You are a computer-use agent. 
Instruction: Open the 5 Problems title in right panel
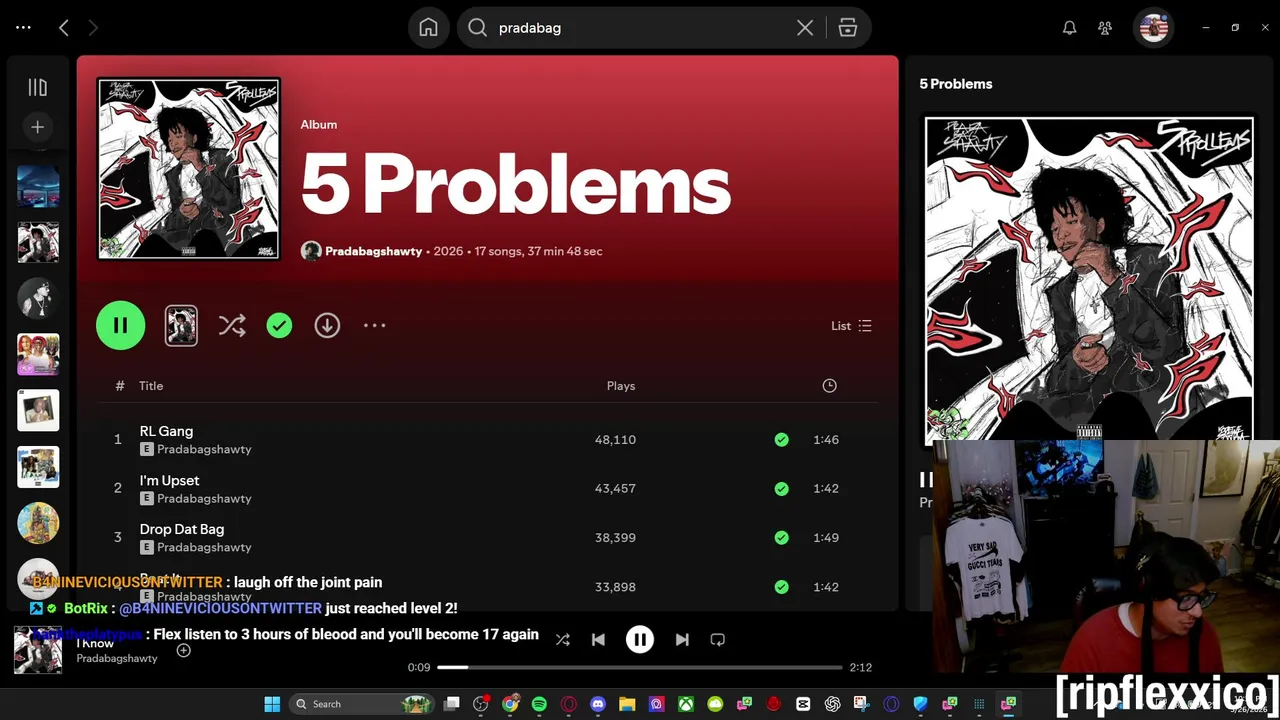956,84
